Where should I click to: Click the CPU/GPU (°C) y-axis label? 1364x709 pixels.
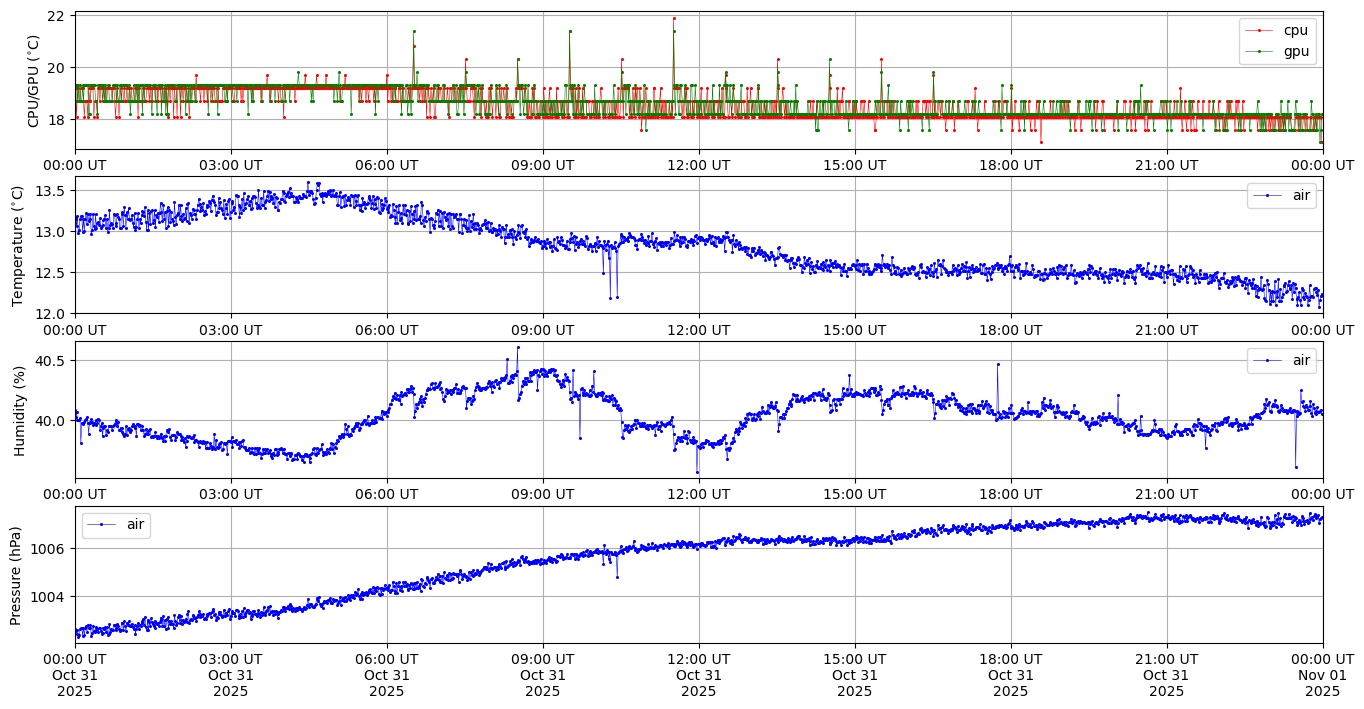click(x=33, y=81)
